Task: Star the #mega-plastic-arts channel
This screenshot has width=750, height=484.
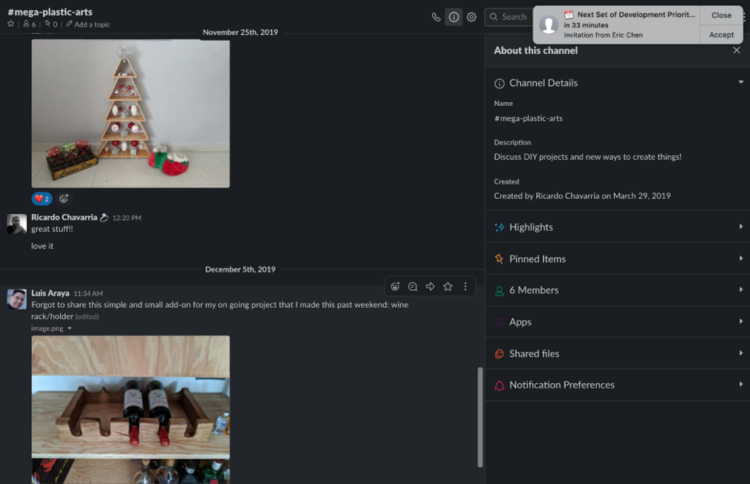Action: tap(11, 23)
